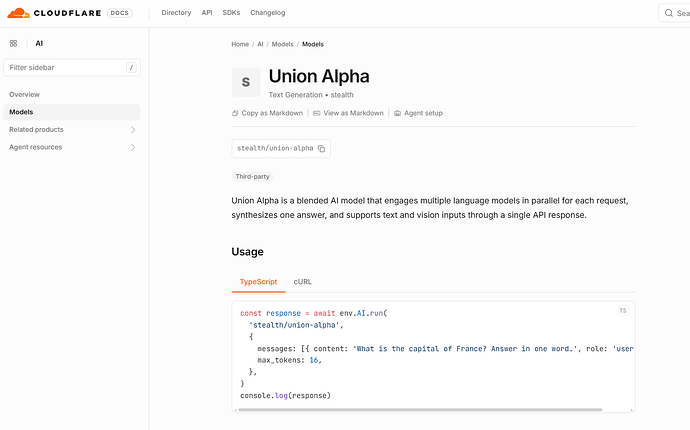Viewport: 690px width, 430px height.
Task: Click the TS language label in code block
Action: point(623,311)
